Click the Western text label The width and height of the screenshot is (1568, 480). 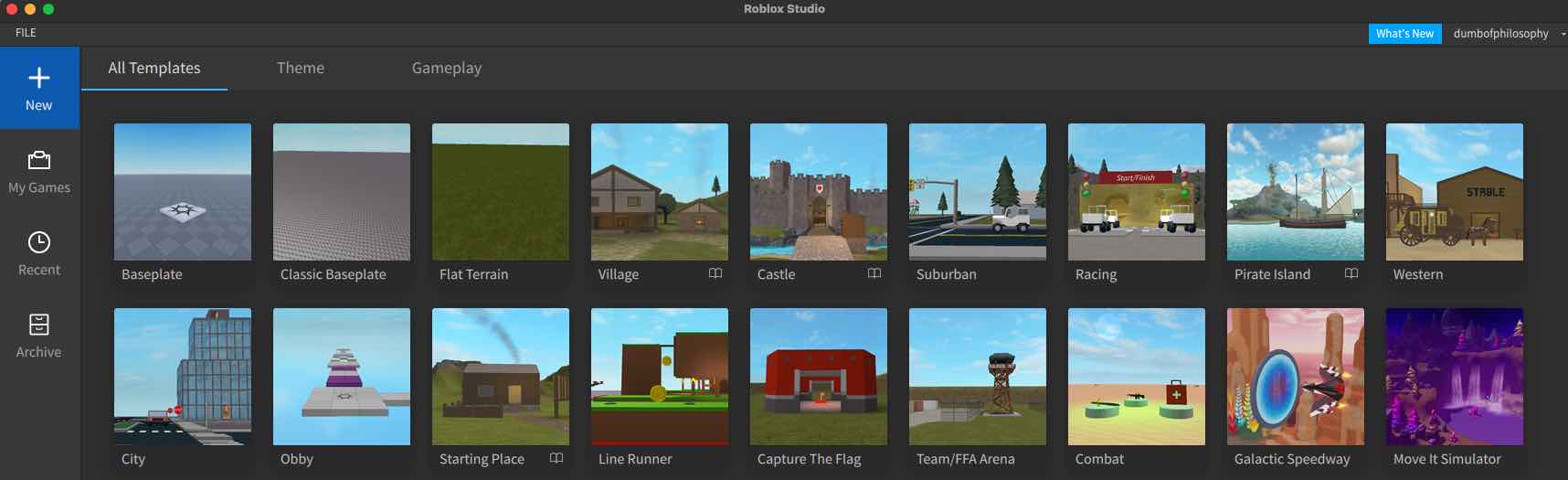click(x=1418, y=274)
